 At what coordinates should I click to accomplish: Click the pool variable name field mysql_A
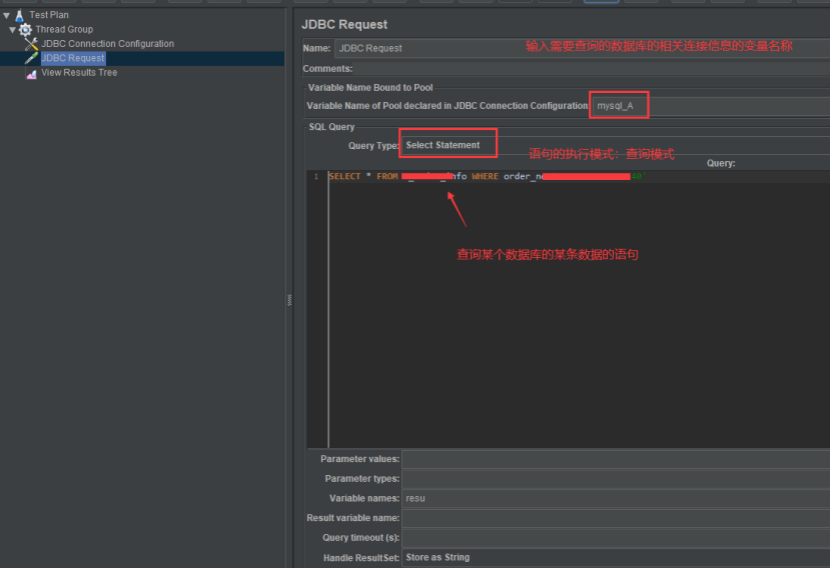tap(709, 106)
